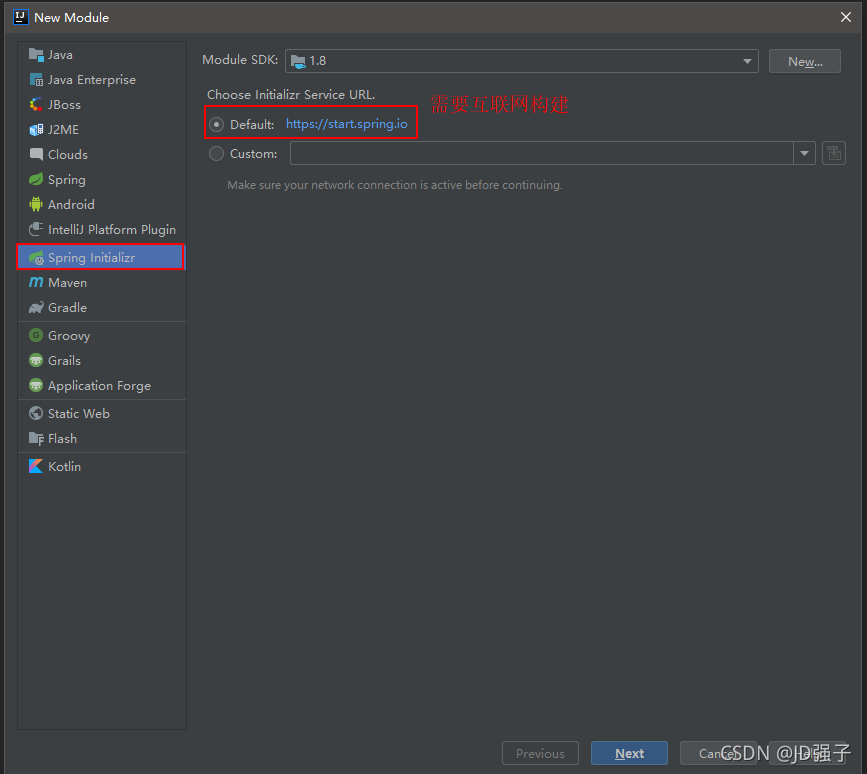
Task: Click the IntelliJ Platform Plugin icon
Action: [36, 229]
